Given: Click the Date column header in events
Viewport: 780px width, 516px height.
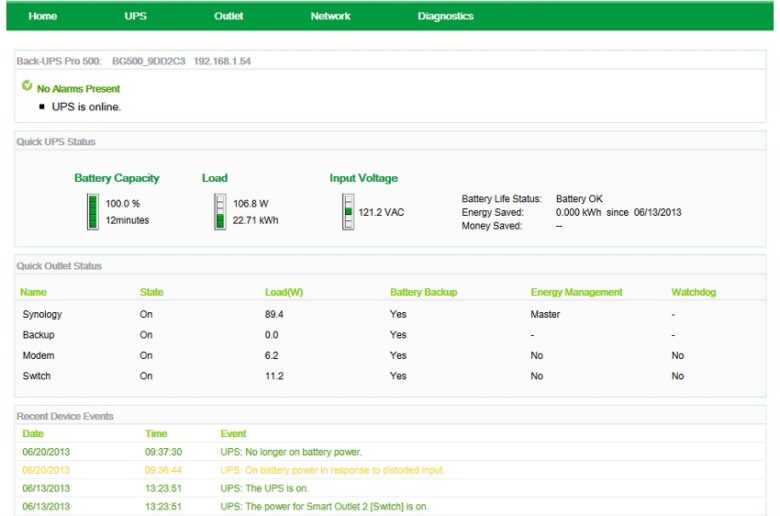Looking at the screenshot, I should pos(33,433).
